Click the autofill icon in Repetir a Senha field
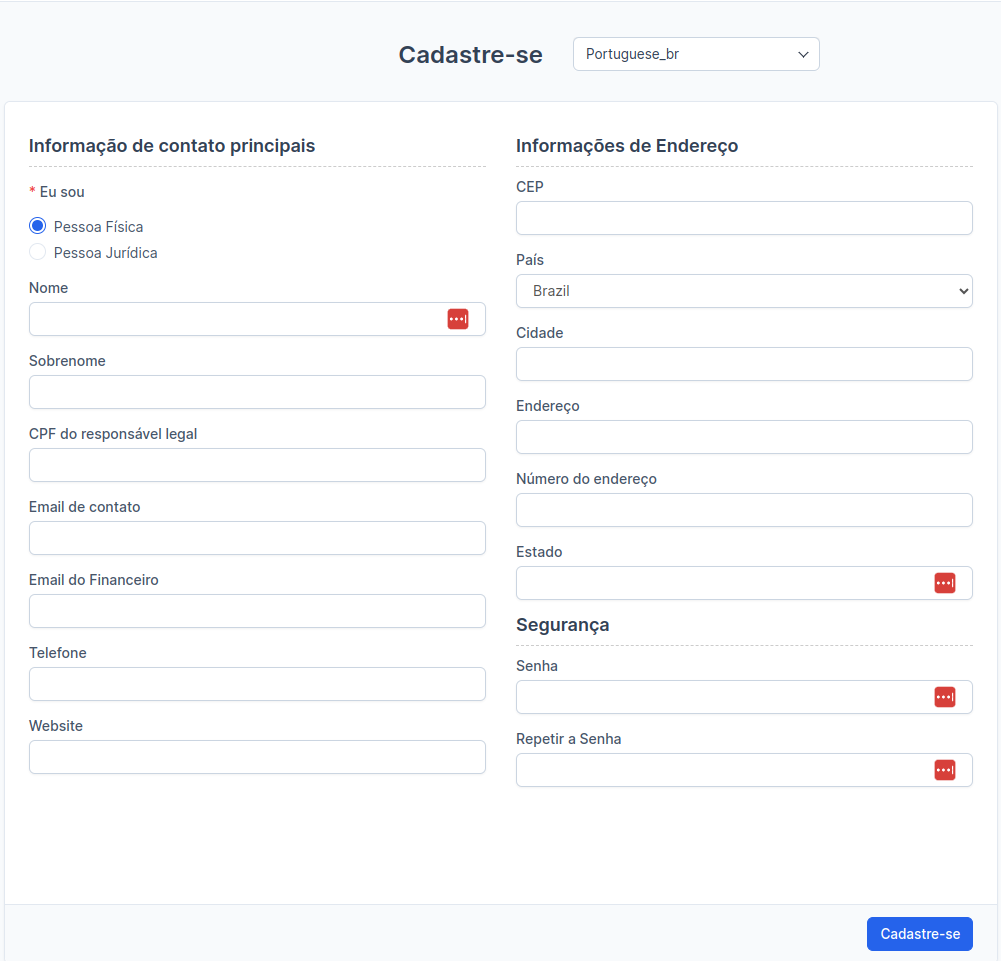The image size is (1001, 961). click(x=944, y=770)
